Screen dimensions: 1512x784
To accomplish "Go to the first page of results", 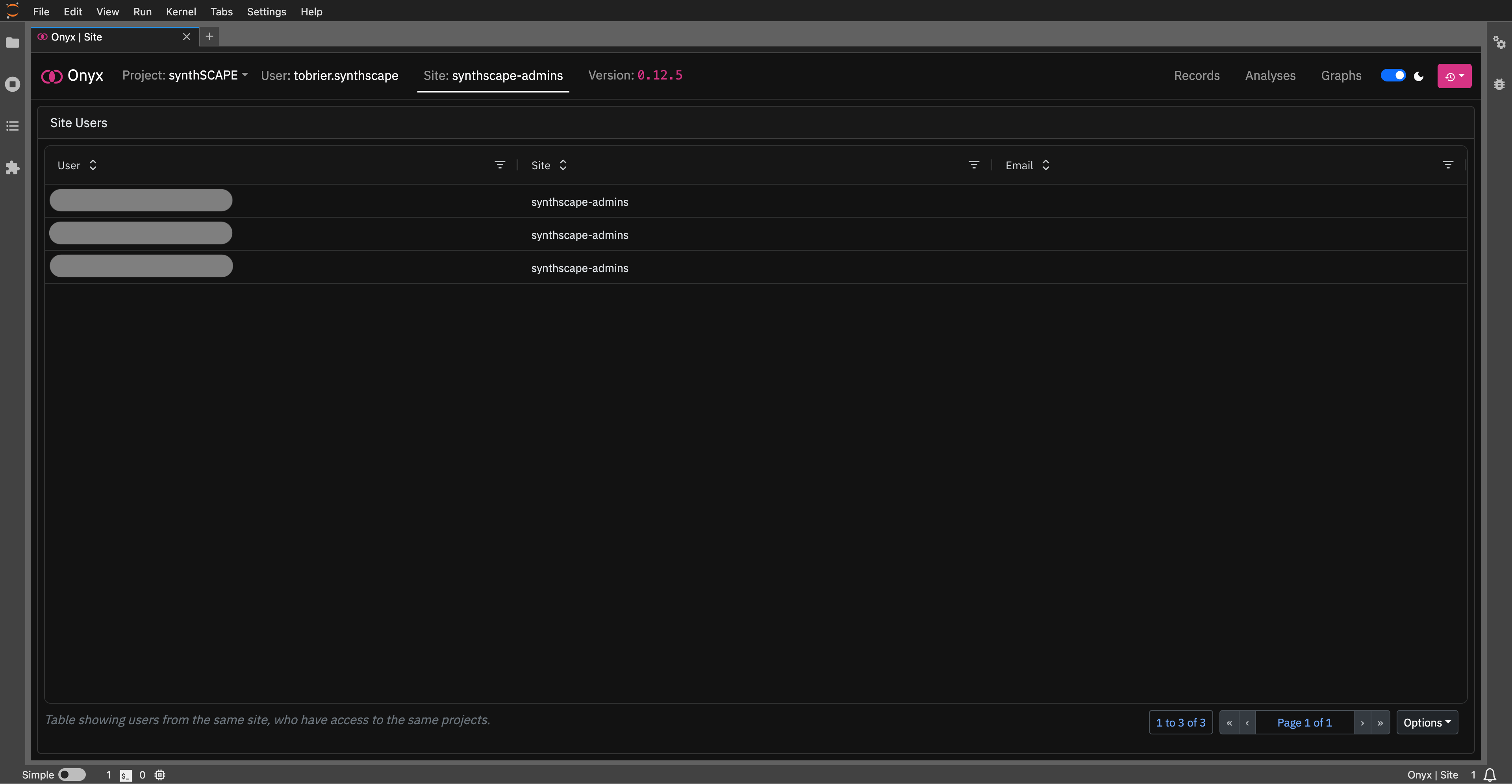I will coord(1229,723).
